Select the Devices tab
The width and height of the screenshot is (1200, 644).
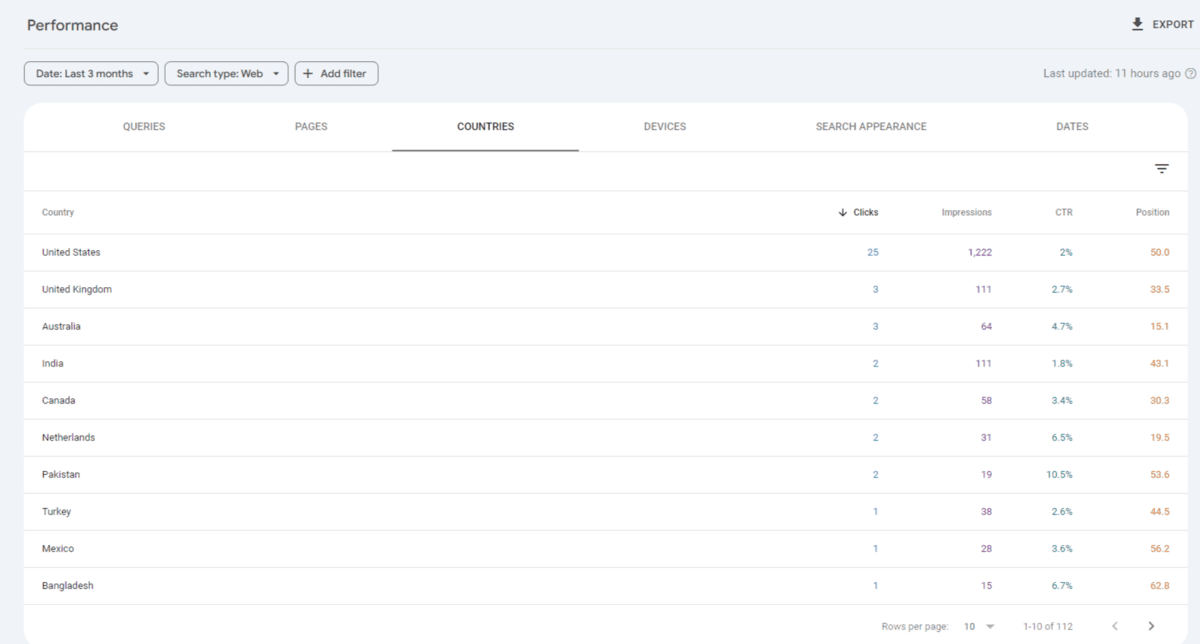[x=665, y=127]
